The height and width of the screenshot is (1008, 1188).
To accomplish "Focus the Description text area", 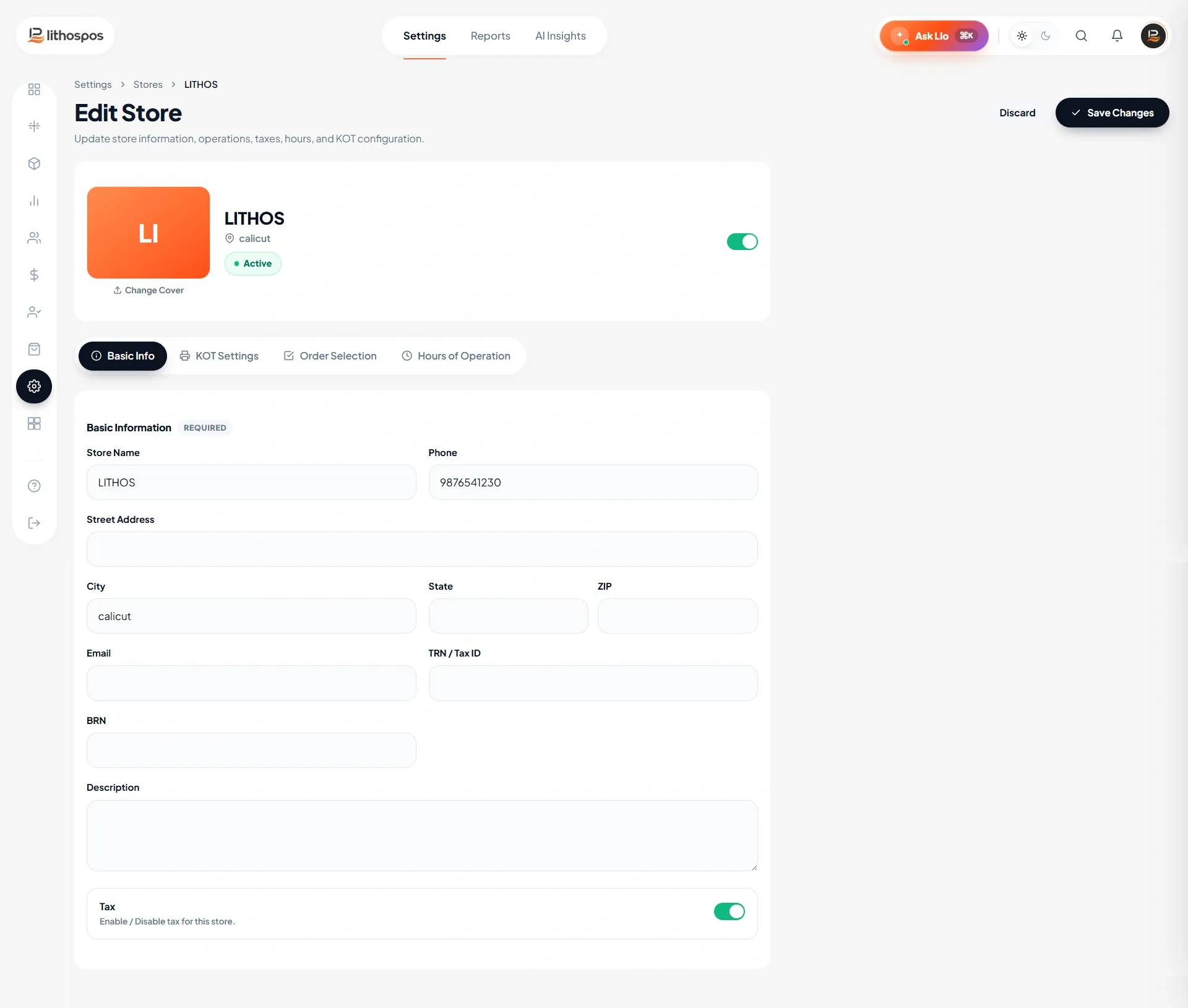I will [422, 835].
